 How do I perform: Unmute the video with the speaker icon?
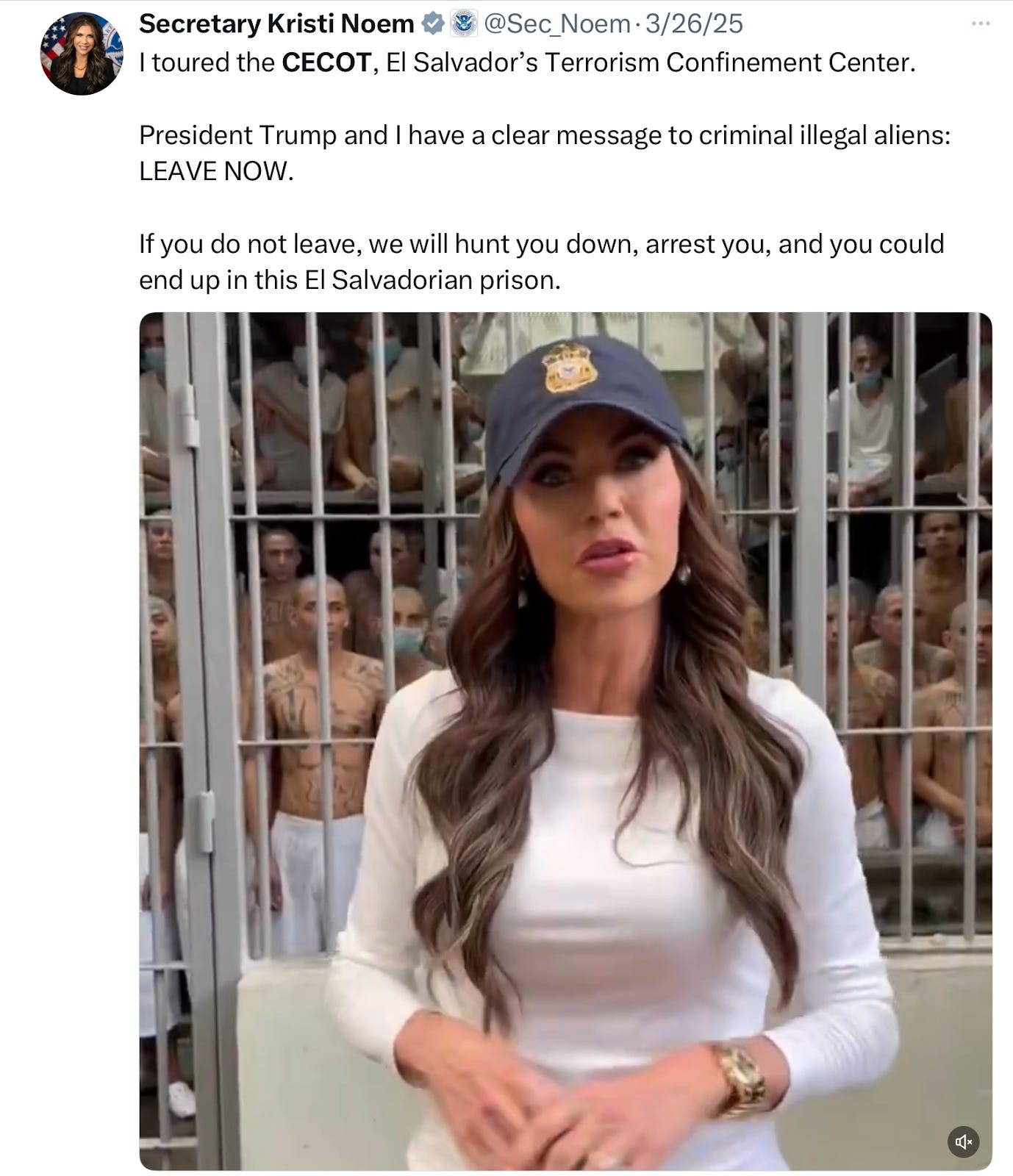click(963, 1141)
